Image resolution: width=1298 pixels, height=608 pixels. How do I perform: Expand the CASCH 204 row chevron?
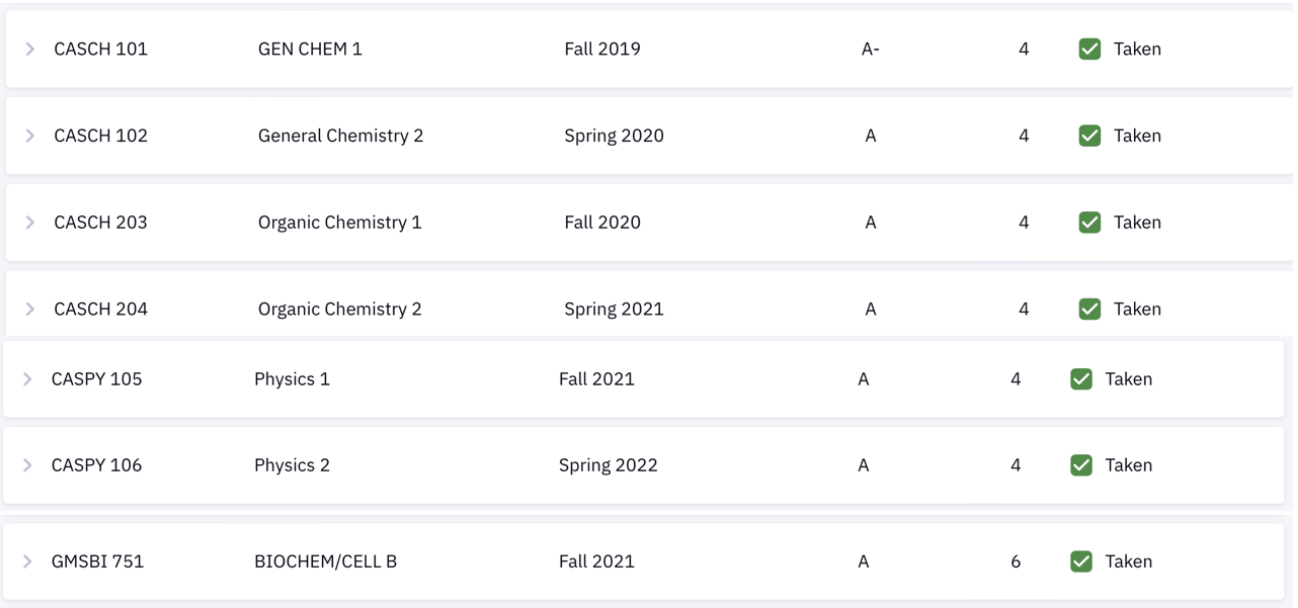[x=30, y=309]
